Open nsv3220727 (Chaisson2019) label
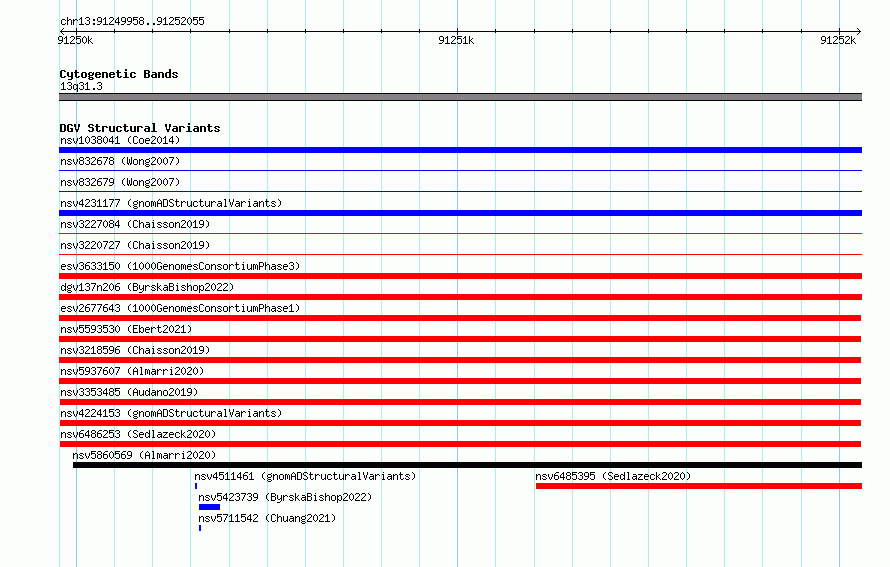This screenshot has width=890, height=567. pyautogui.click(x=135, y=245)
